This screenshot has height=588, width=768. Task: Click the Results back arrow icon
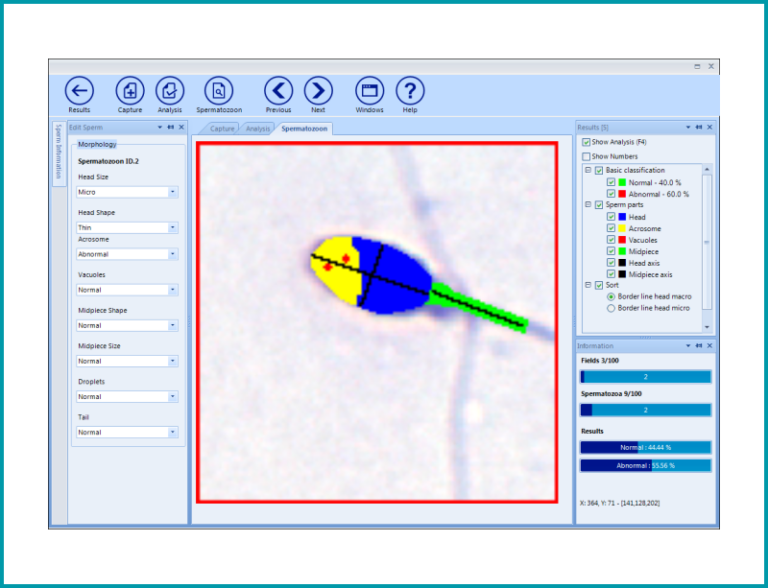pos(79,90)
